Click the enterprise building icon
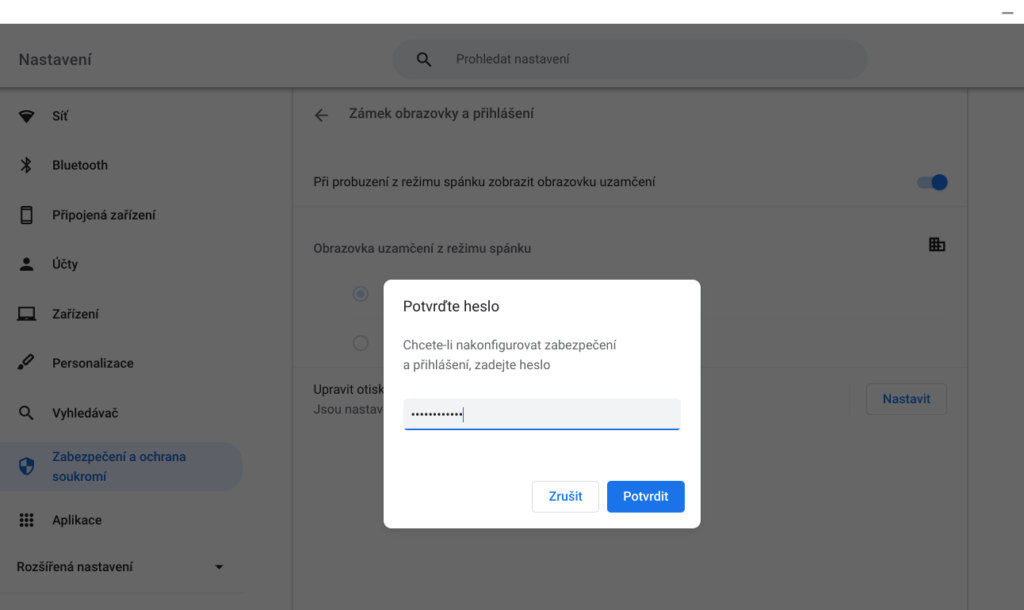 coord(937,245)
